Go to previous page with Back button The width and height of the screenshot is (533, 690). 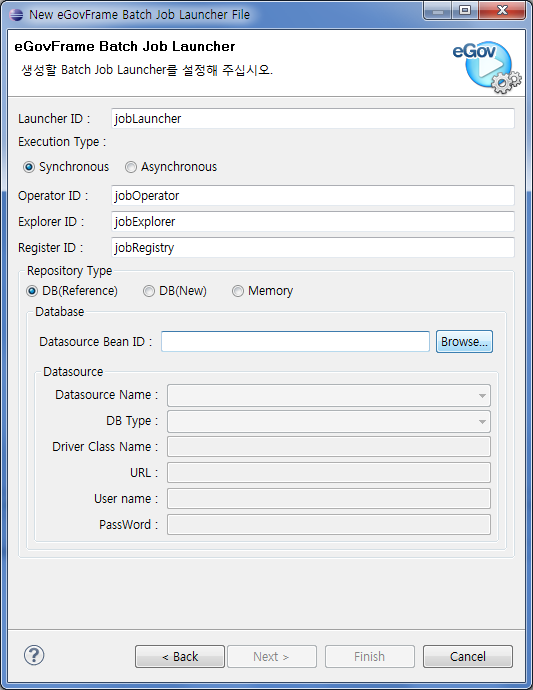[x=180, y=657]
